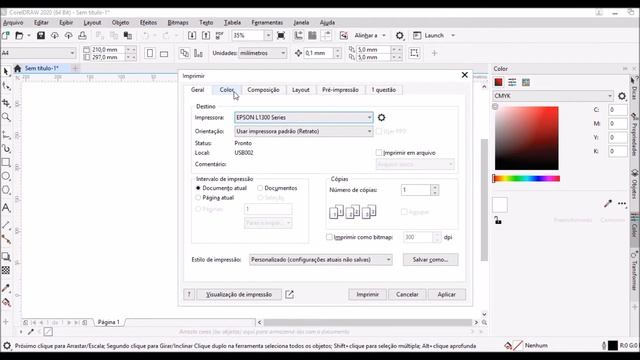Switch to the Color tab in Imprimir
Screen dimensions: 640x360
point(227,90)
